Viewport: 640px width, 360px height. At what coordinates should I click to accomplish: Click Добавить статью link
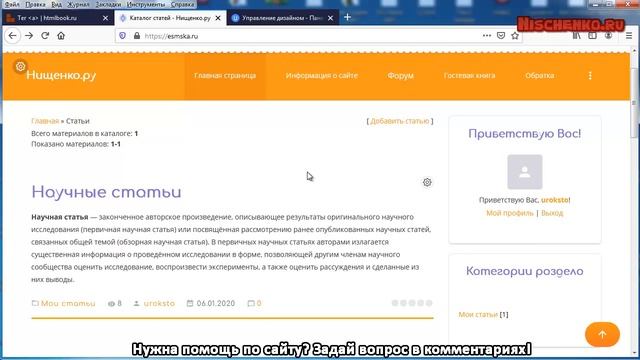tap(400, 121)
